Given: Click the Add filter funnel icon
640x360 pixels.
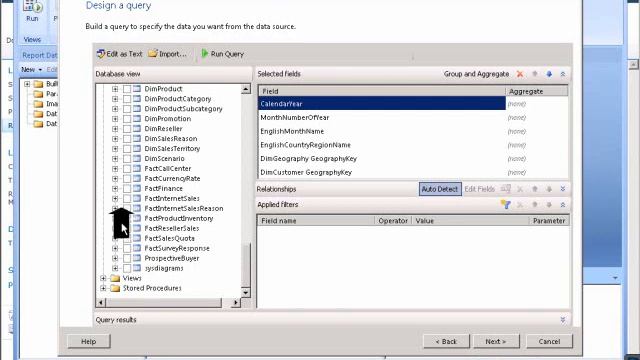Looking at the screenshot, I should 506,204.
